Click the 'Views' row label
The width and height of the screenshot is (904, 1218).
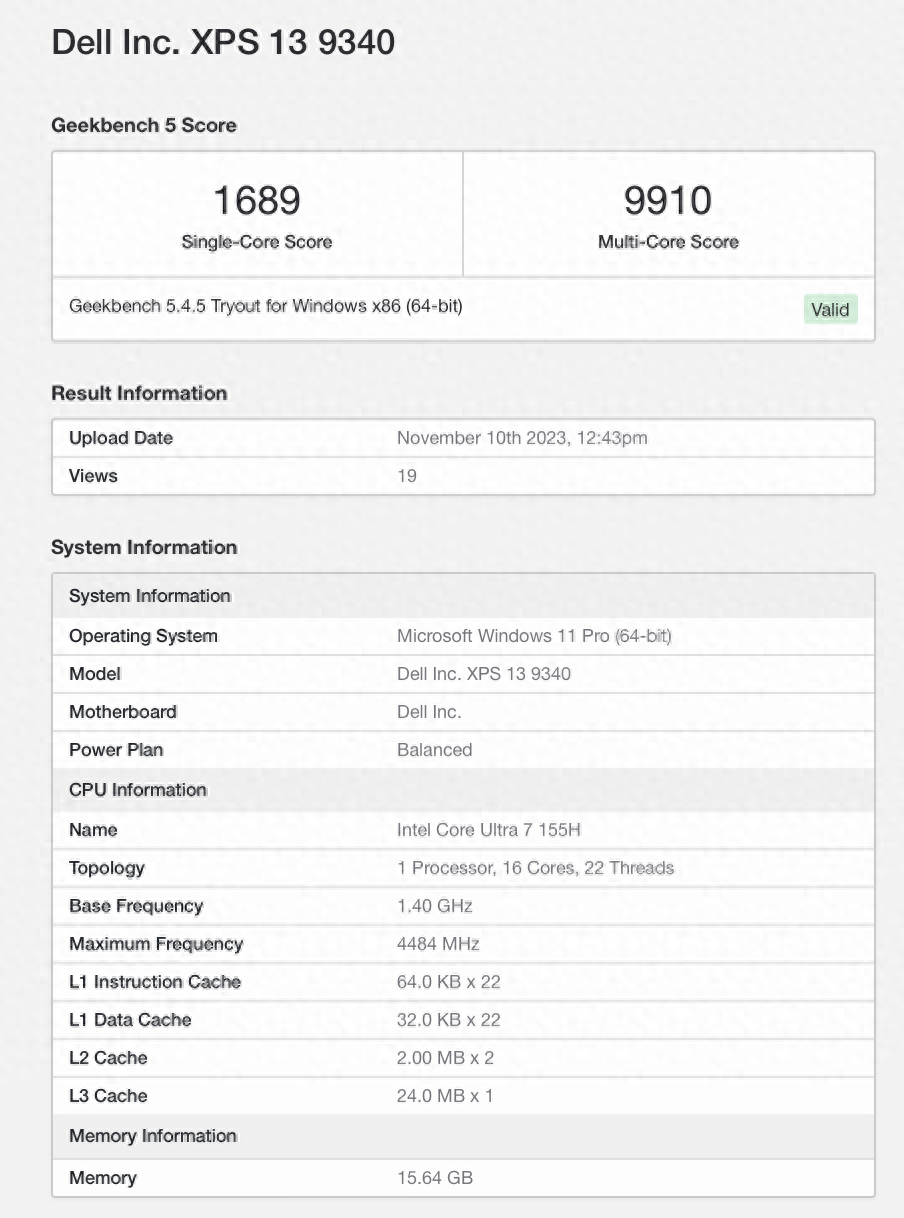click(93, 476)
